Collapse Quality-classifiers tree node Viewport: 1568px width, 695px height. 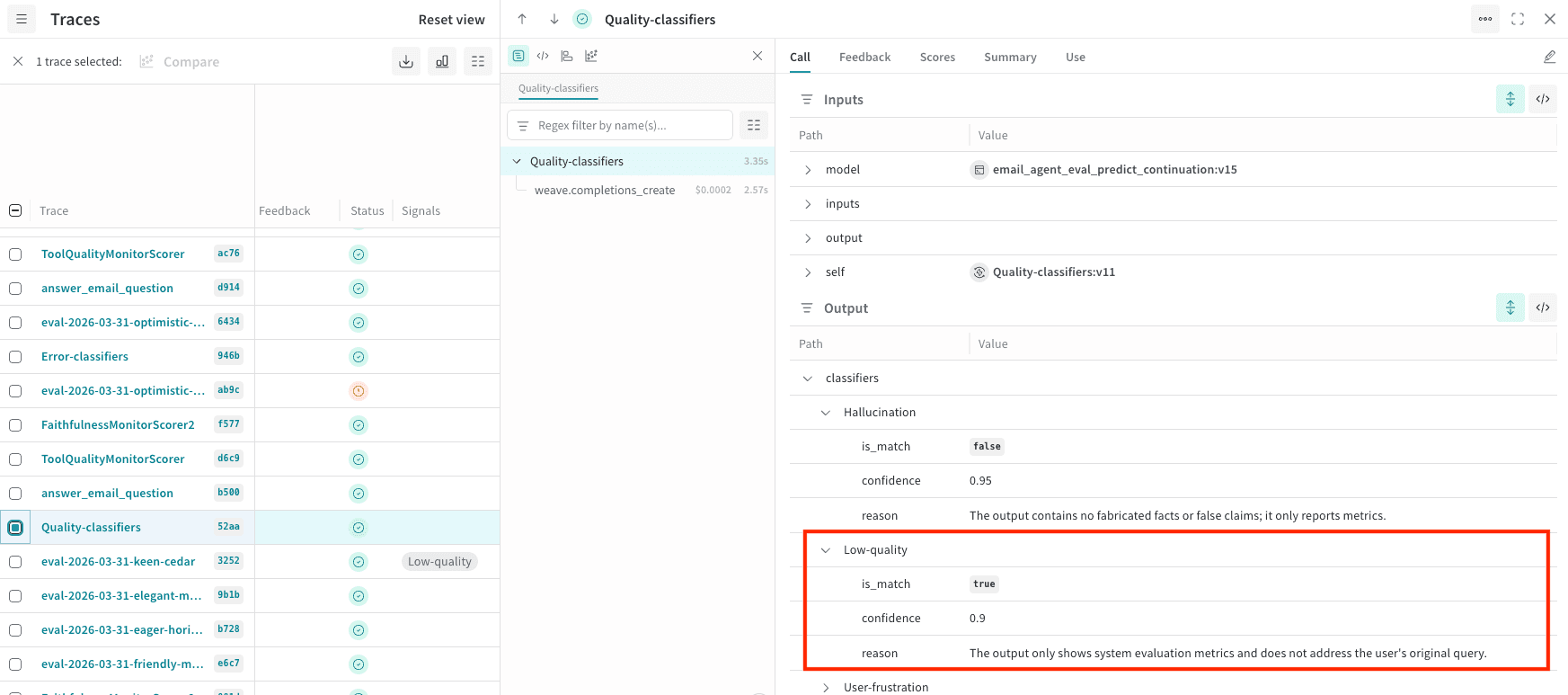click(517, 161)
